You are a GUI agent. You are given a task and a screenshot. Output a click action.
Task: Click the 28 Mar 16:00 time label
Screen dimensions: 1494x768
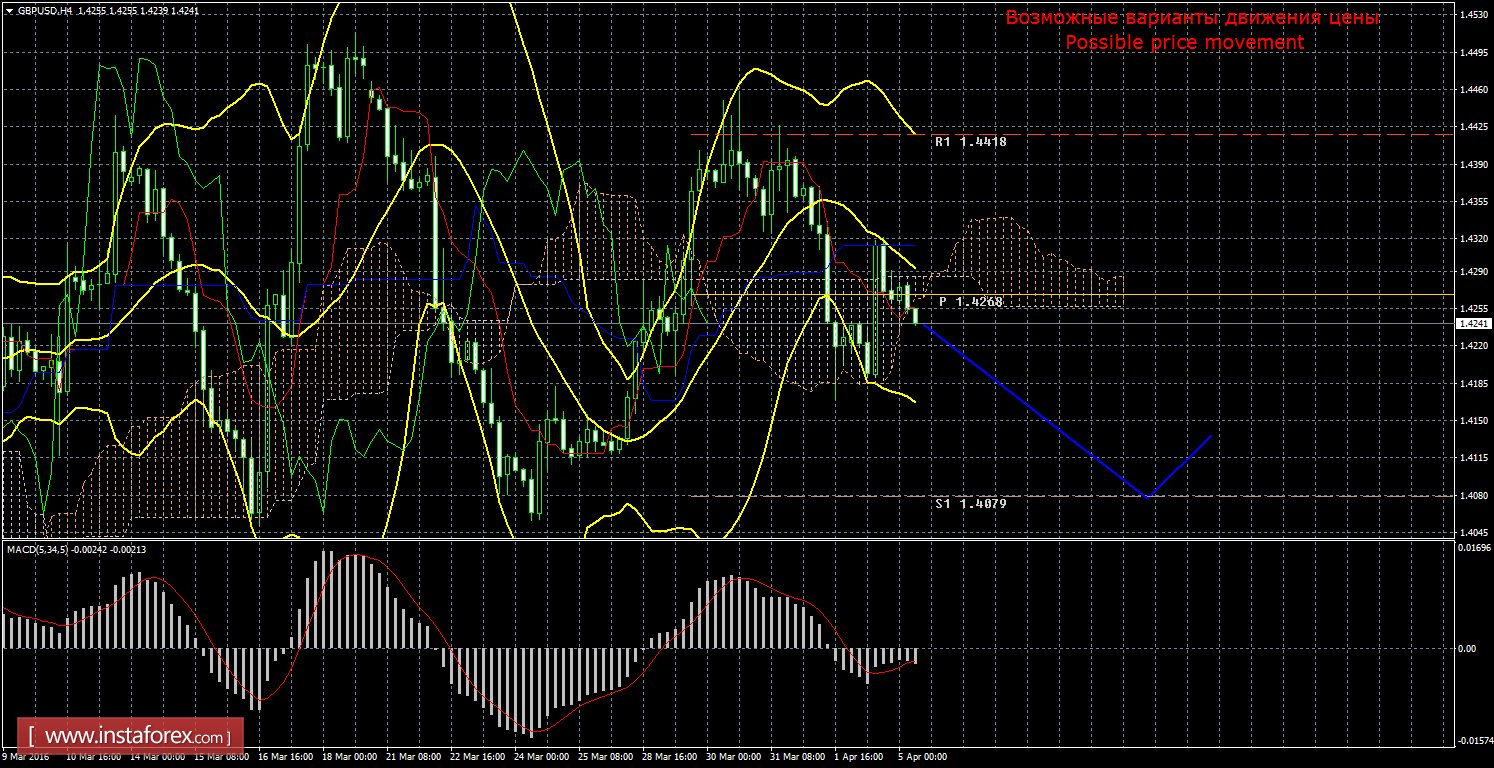pos(670,758)
